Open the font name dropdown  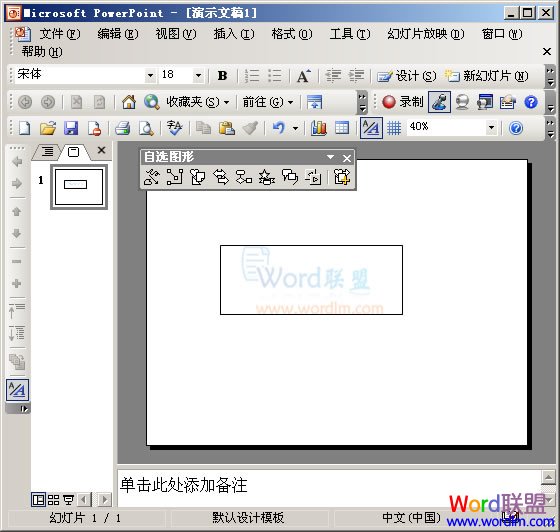click(x=150, y=75)
